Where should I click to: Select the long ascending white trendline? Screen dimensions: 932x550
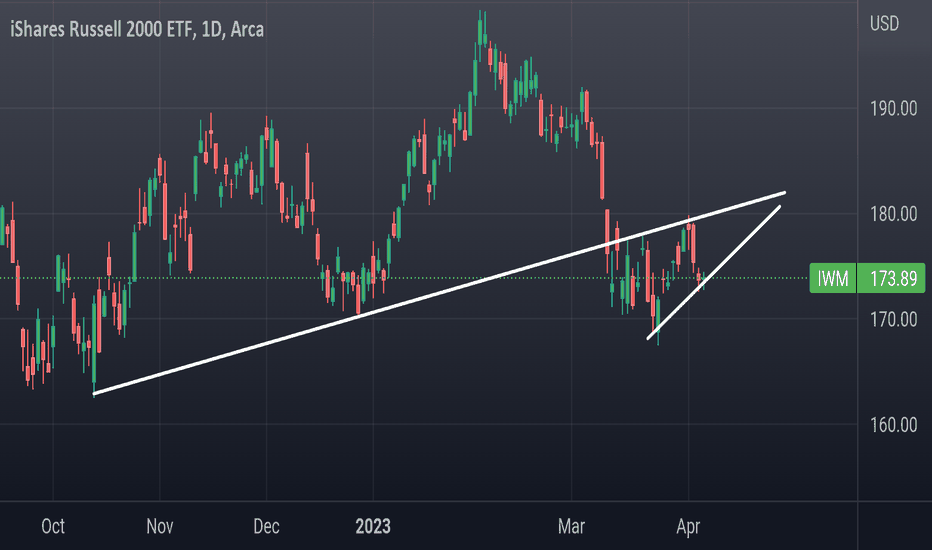pos(440,293)
